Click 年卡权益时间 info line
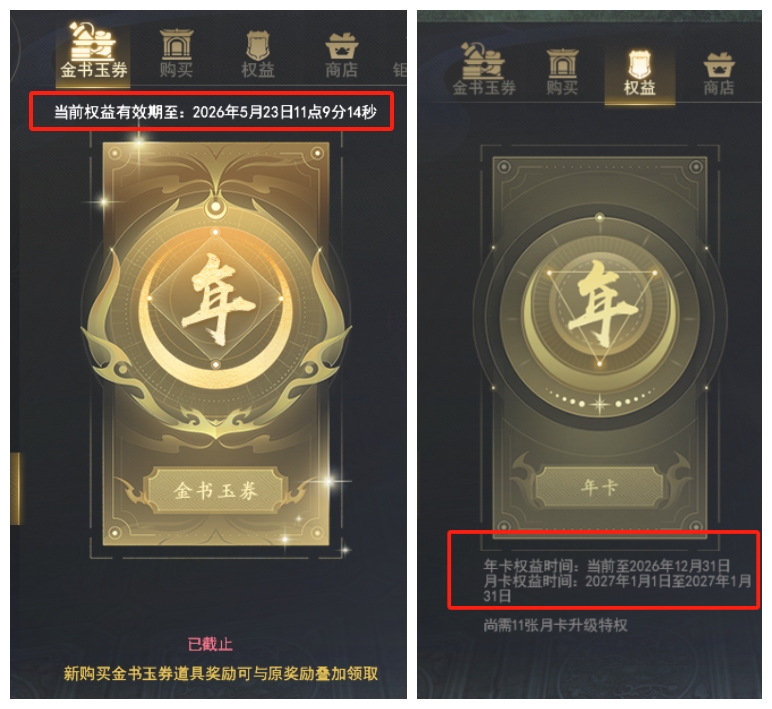Screen dimensions: 772x709 click(607, 565)
